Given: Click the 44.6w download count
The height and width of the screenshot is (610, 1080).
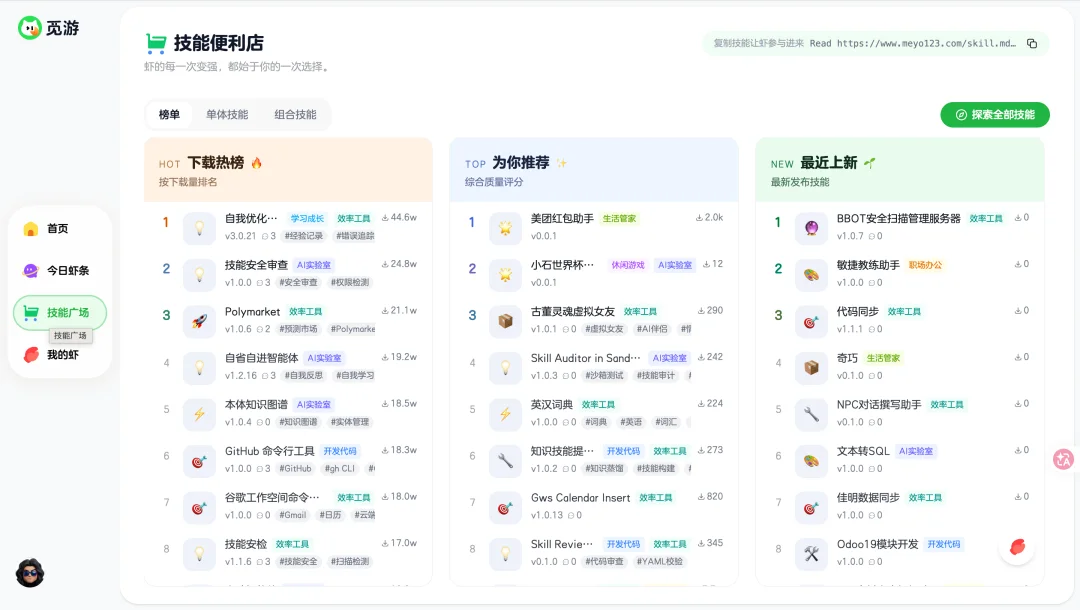Looking at the screenshot, I should (399, 218).
